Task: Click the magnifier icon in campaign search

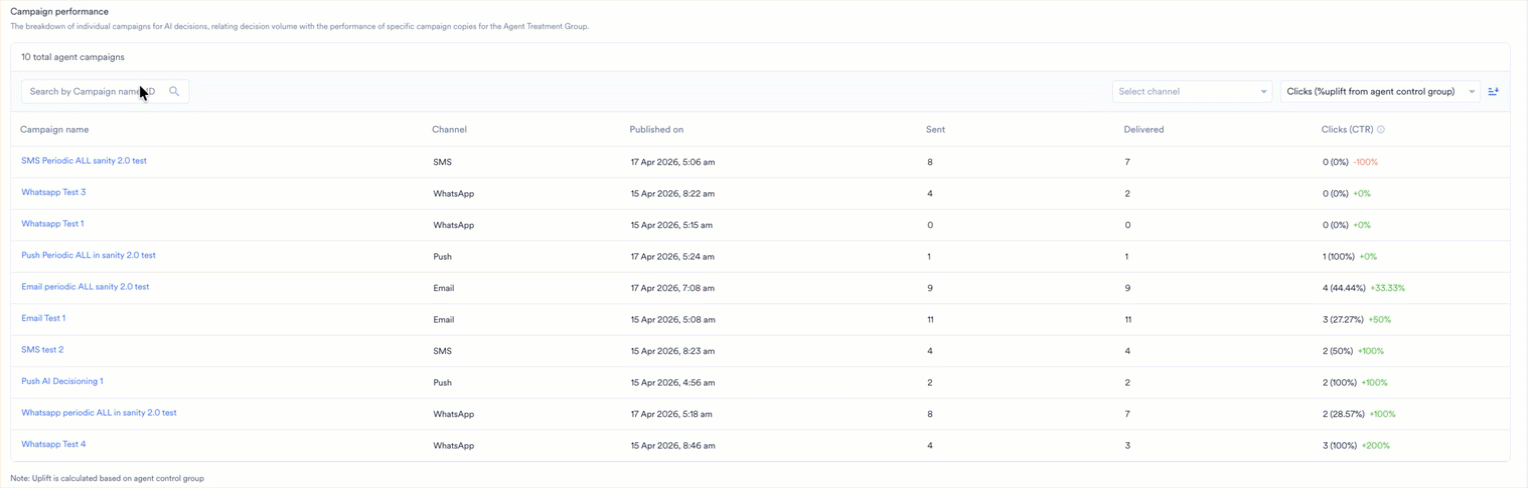Action: pyautogui.click(x=174, y=91)
